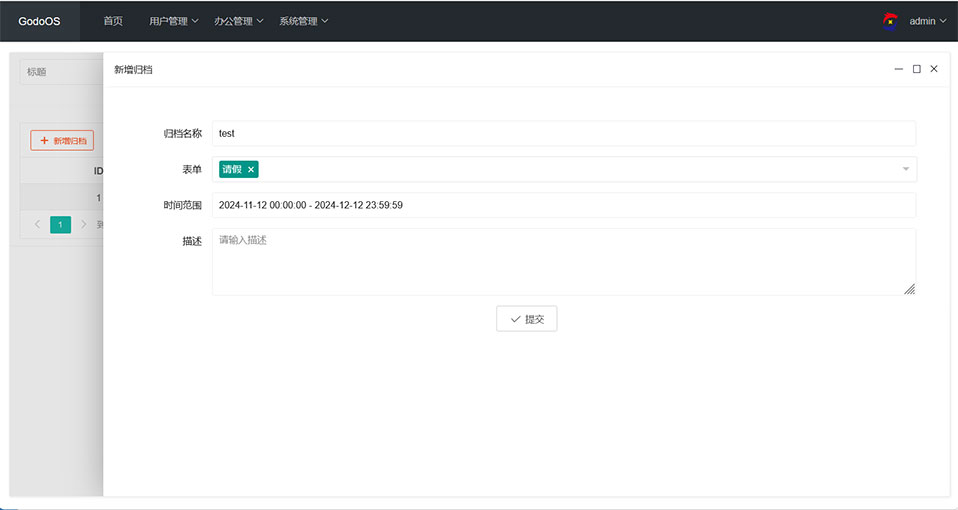This screenshot has width=958, height=510.
Task: Click the GodoOS logo
Action: click(x=39, y=21)
